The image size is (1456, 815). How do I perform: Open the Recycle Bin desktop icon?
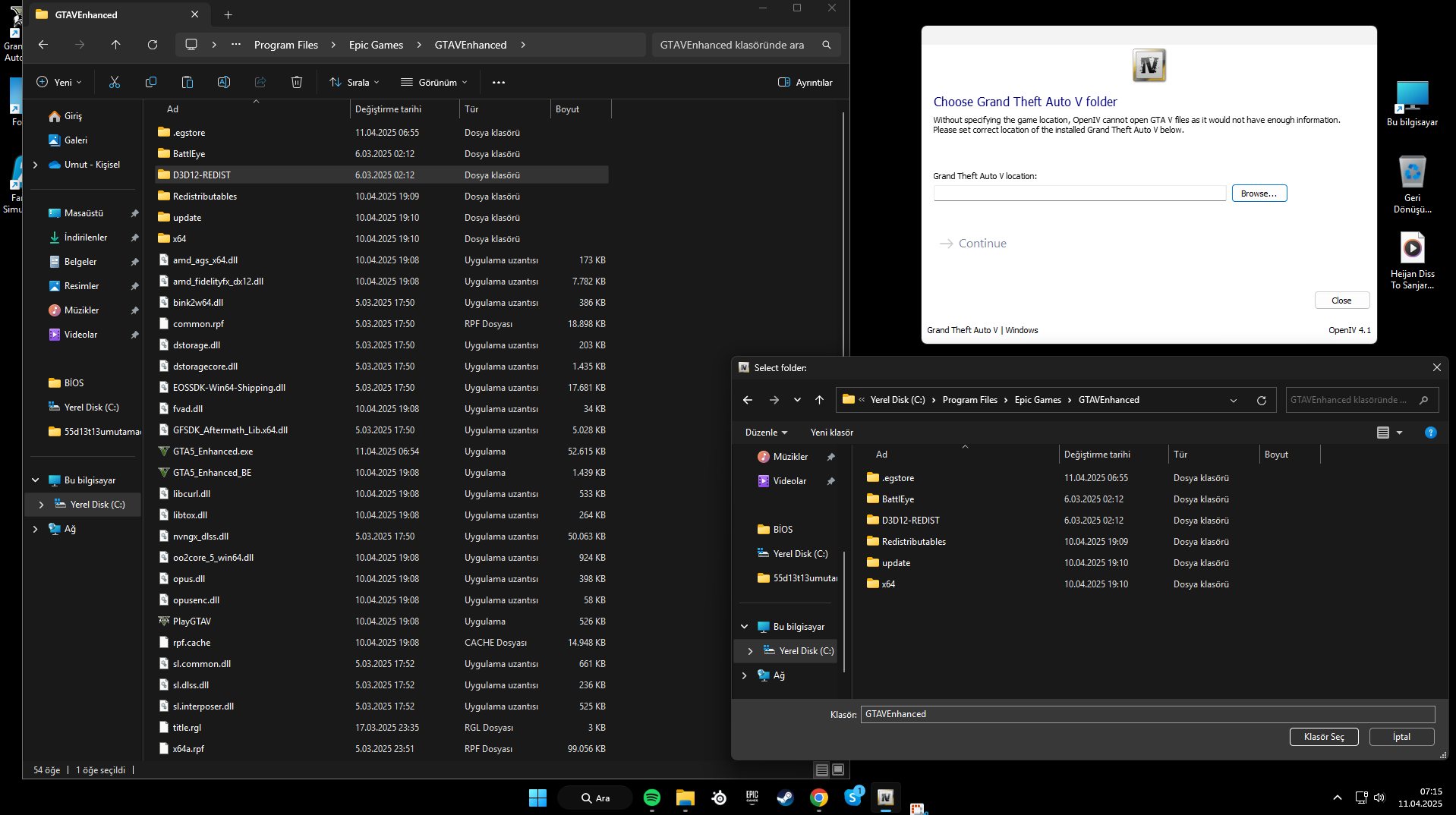click(x=1412, y=184)
